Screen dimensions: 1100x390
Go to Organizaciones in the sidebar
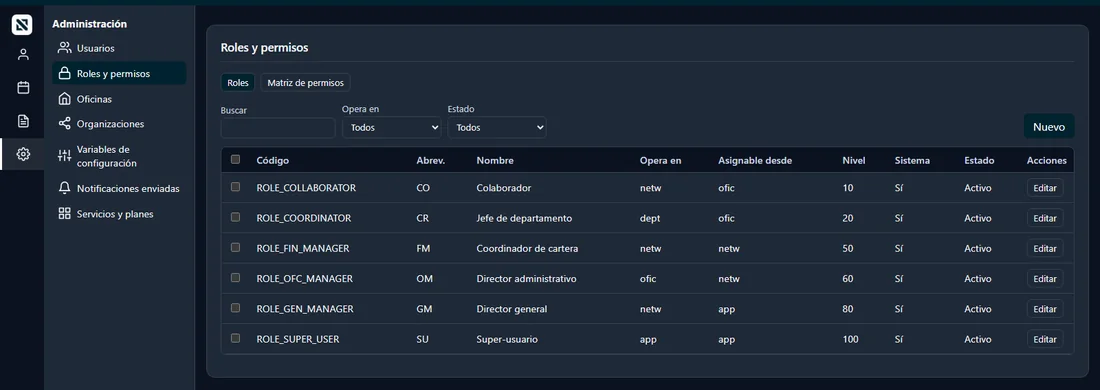point(119,123)
